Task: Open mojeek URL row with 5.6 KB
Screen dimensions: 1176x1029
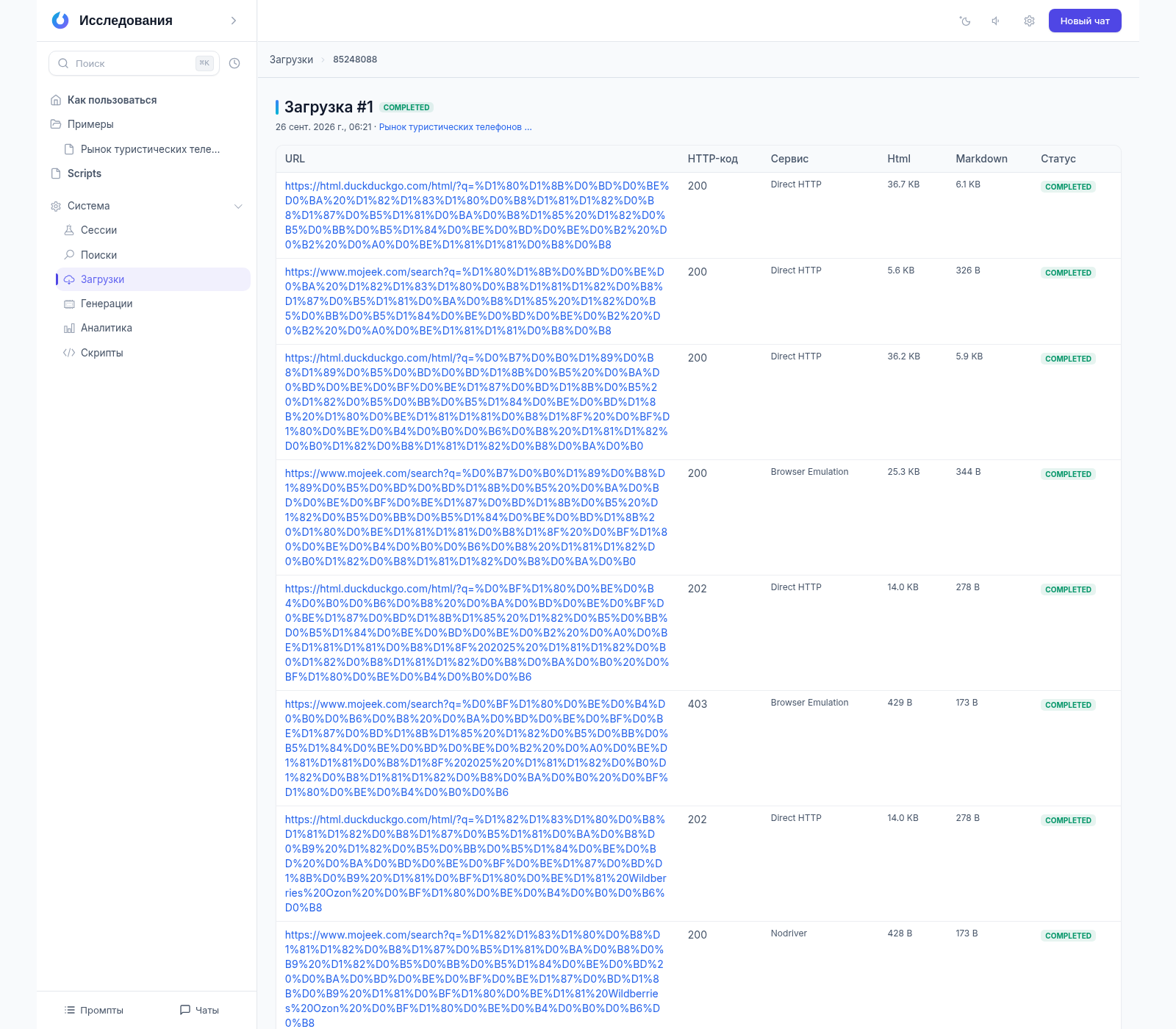Action: pyautogui.click(x=474, y=301)
